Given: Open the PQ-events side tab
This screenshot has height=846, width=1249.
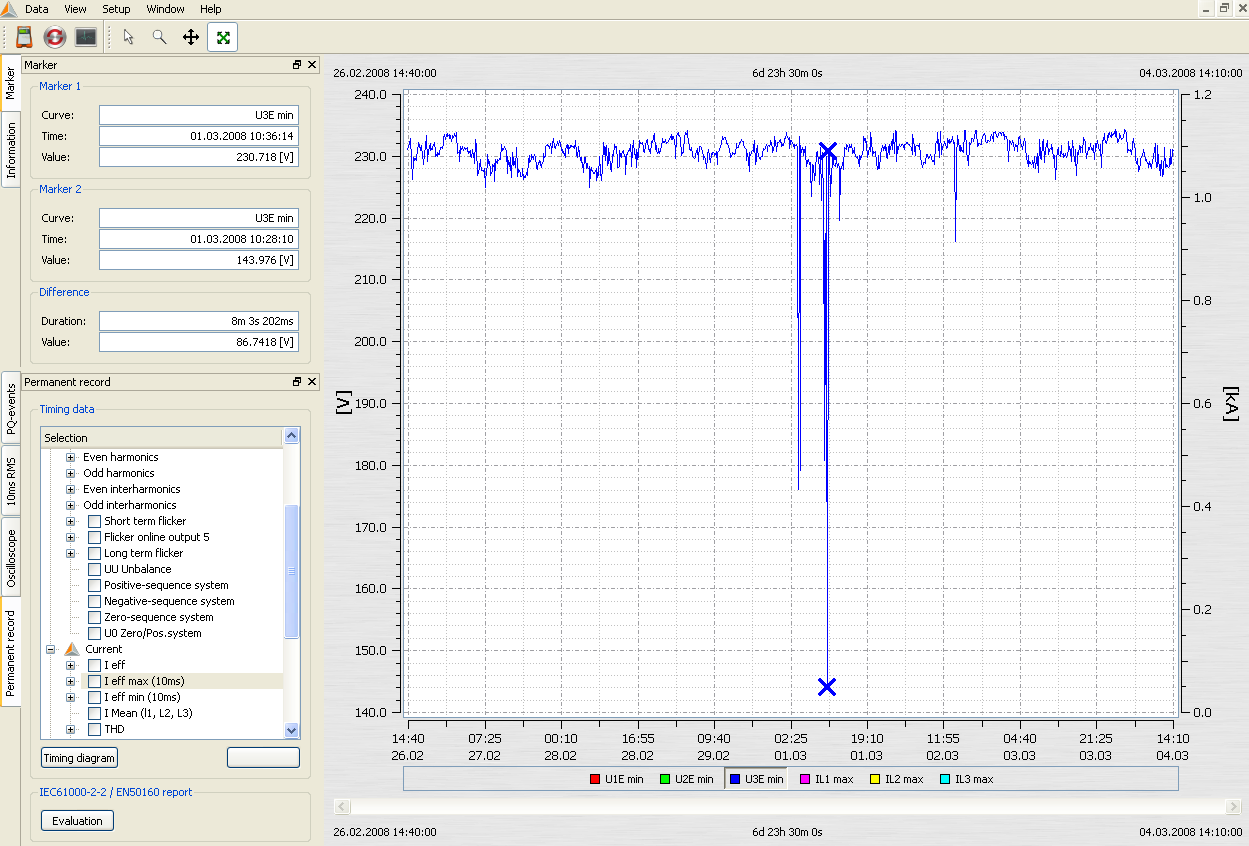Looking at the screenshot, I should tap(10, 407).
